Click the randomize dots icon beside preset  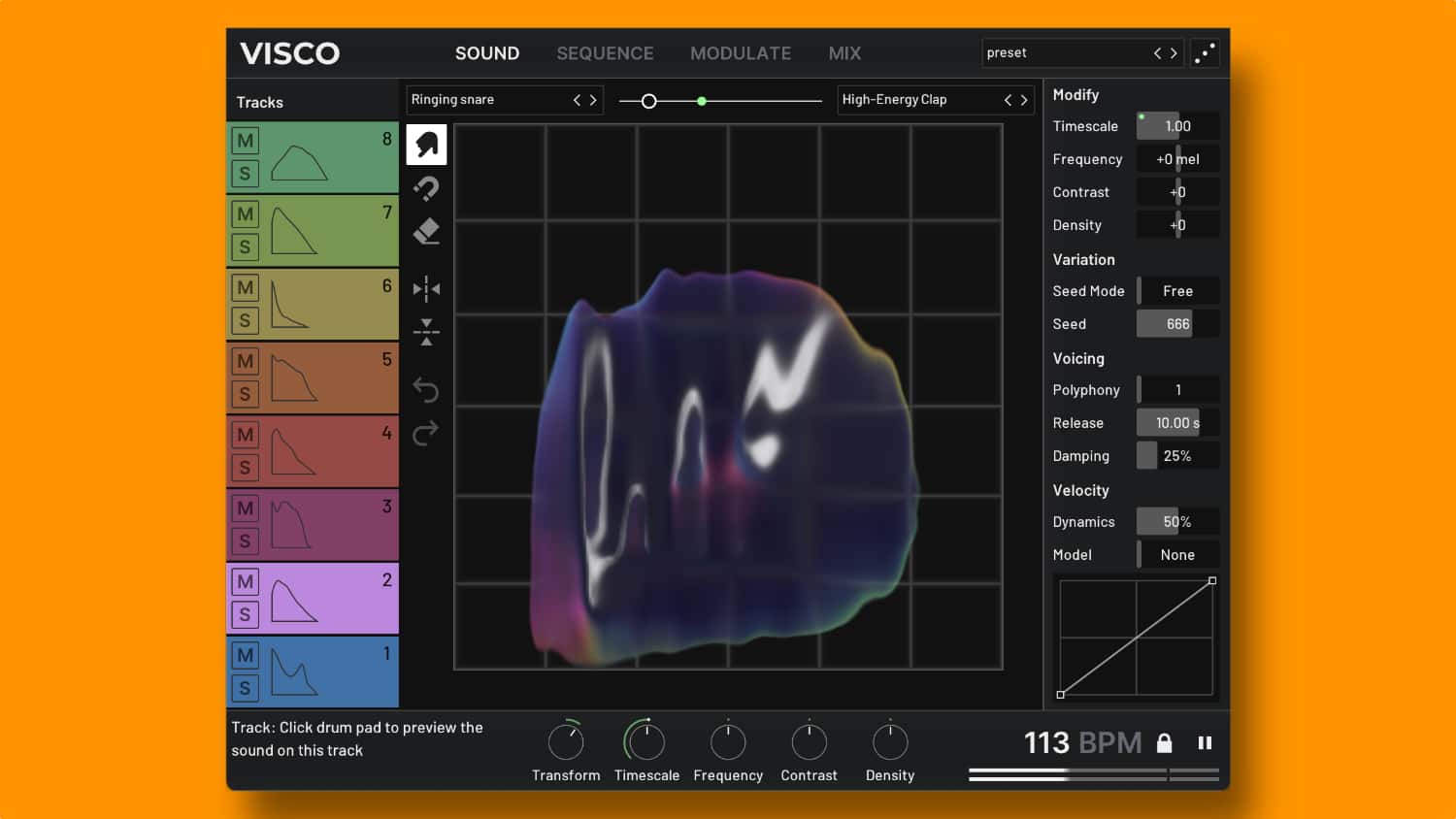tap(1205, 53)
